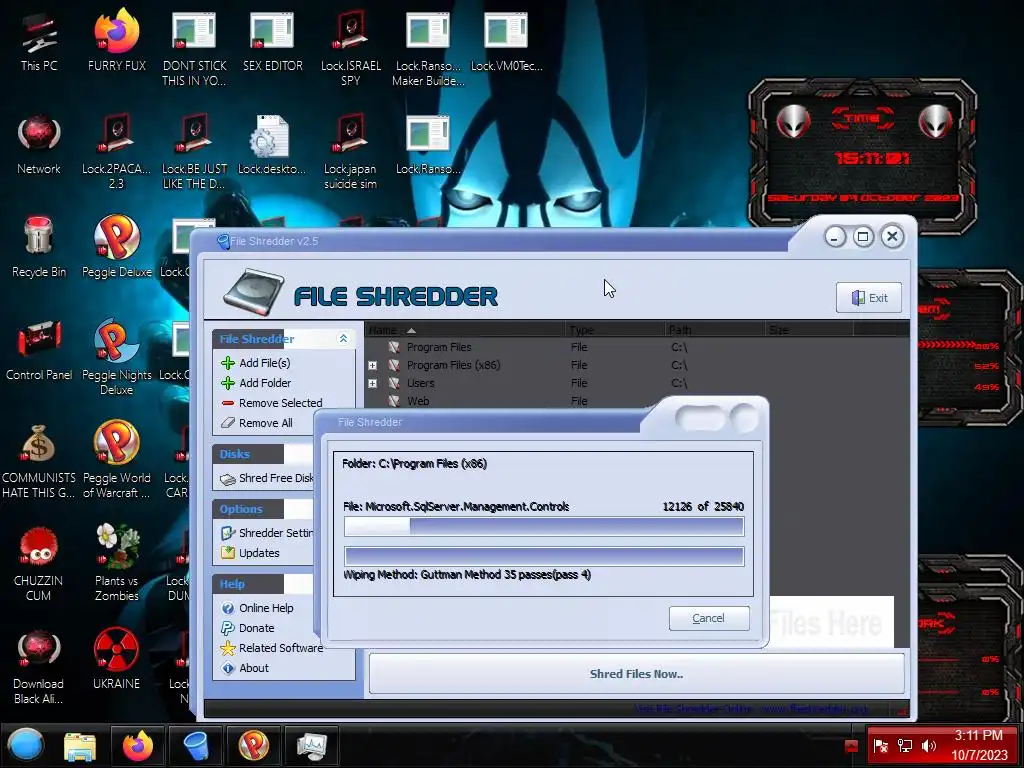Expand the Users tree row
The width and height of the screenshot is (1024, 768).
(x=372, y=383)
